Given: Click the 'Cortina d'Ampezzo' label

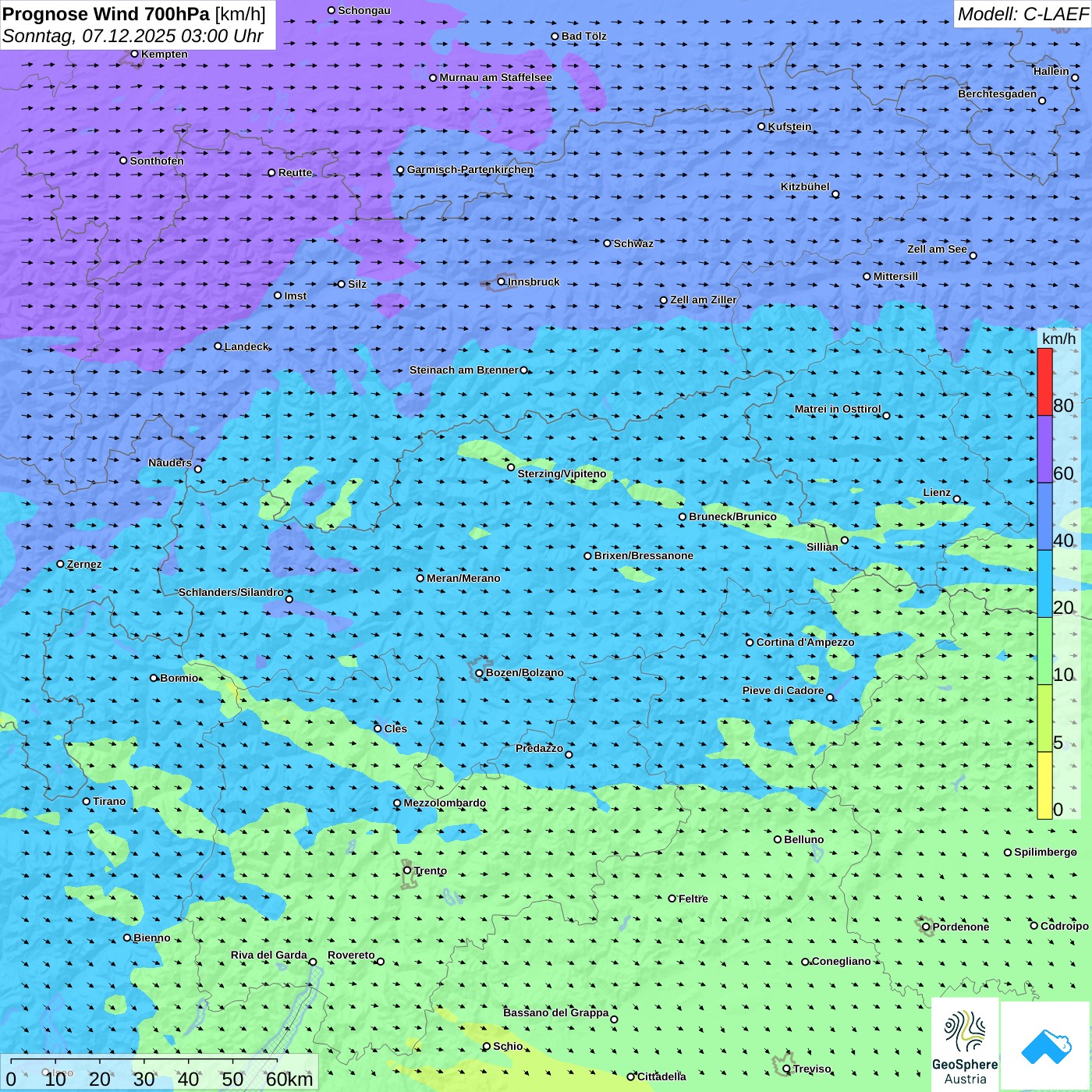Looking at the screenshot, I should point(805,642).
